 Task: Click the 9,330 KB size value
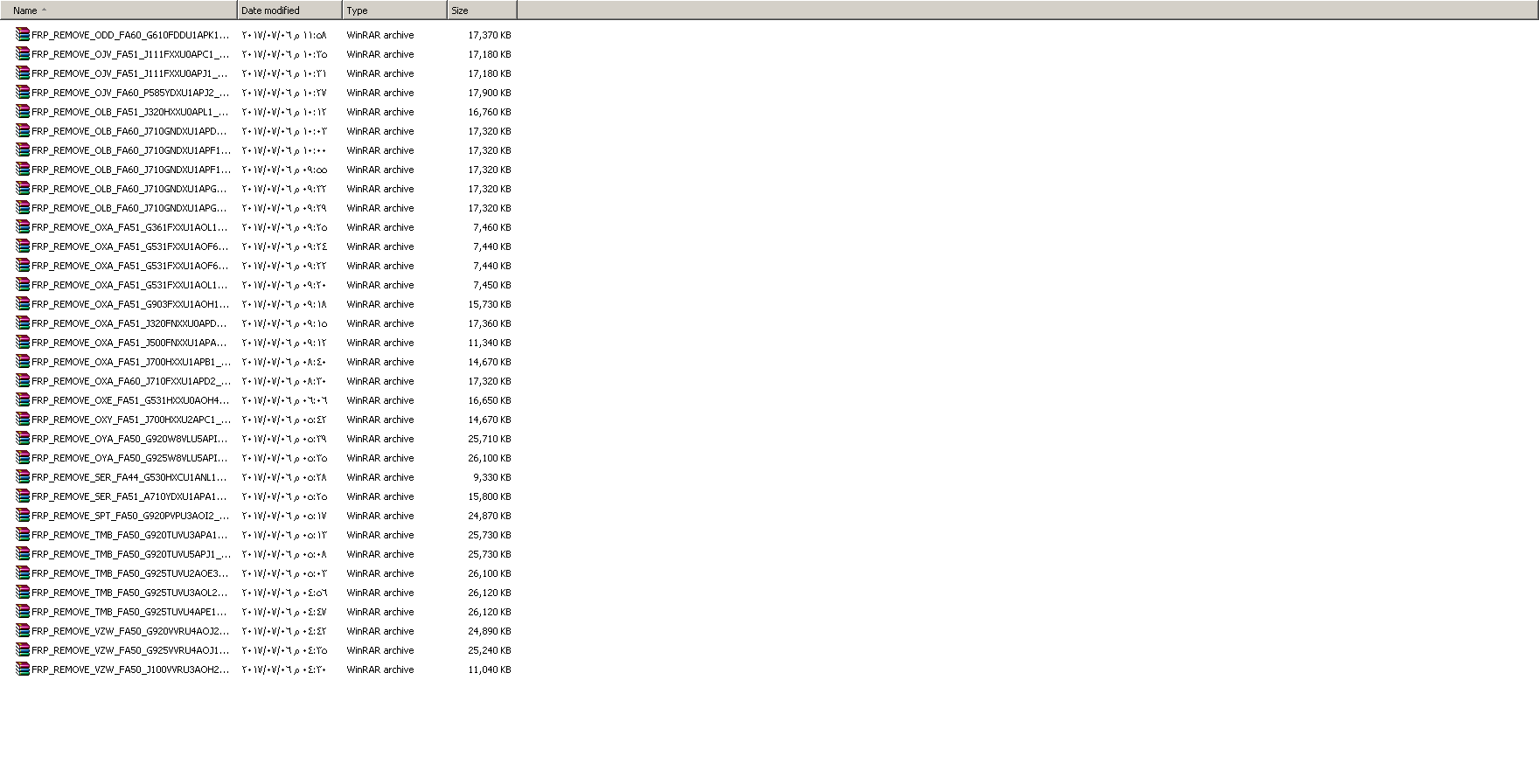point(492,477)
